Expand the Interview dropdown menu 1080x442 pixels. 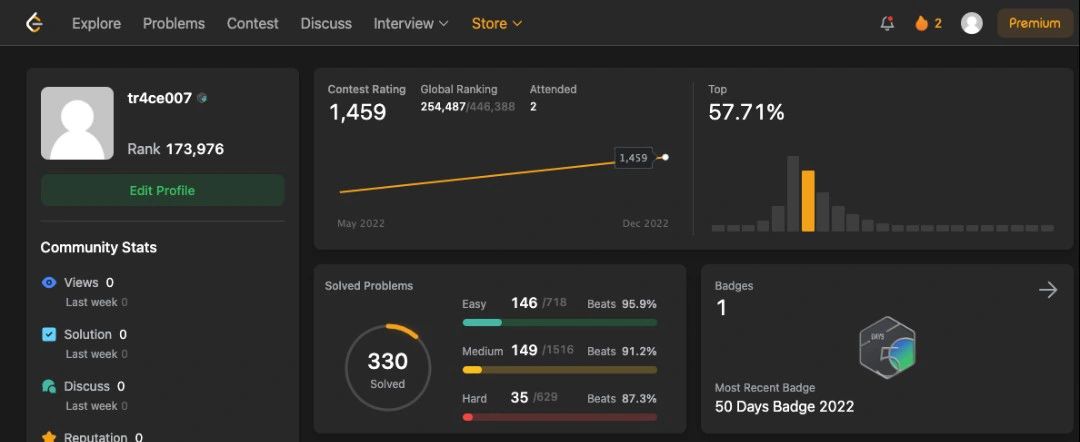coord(411,23)
